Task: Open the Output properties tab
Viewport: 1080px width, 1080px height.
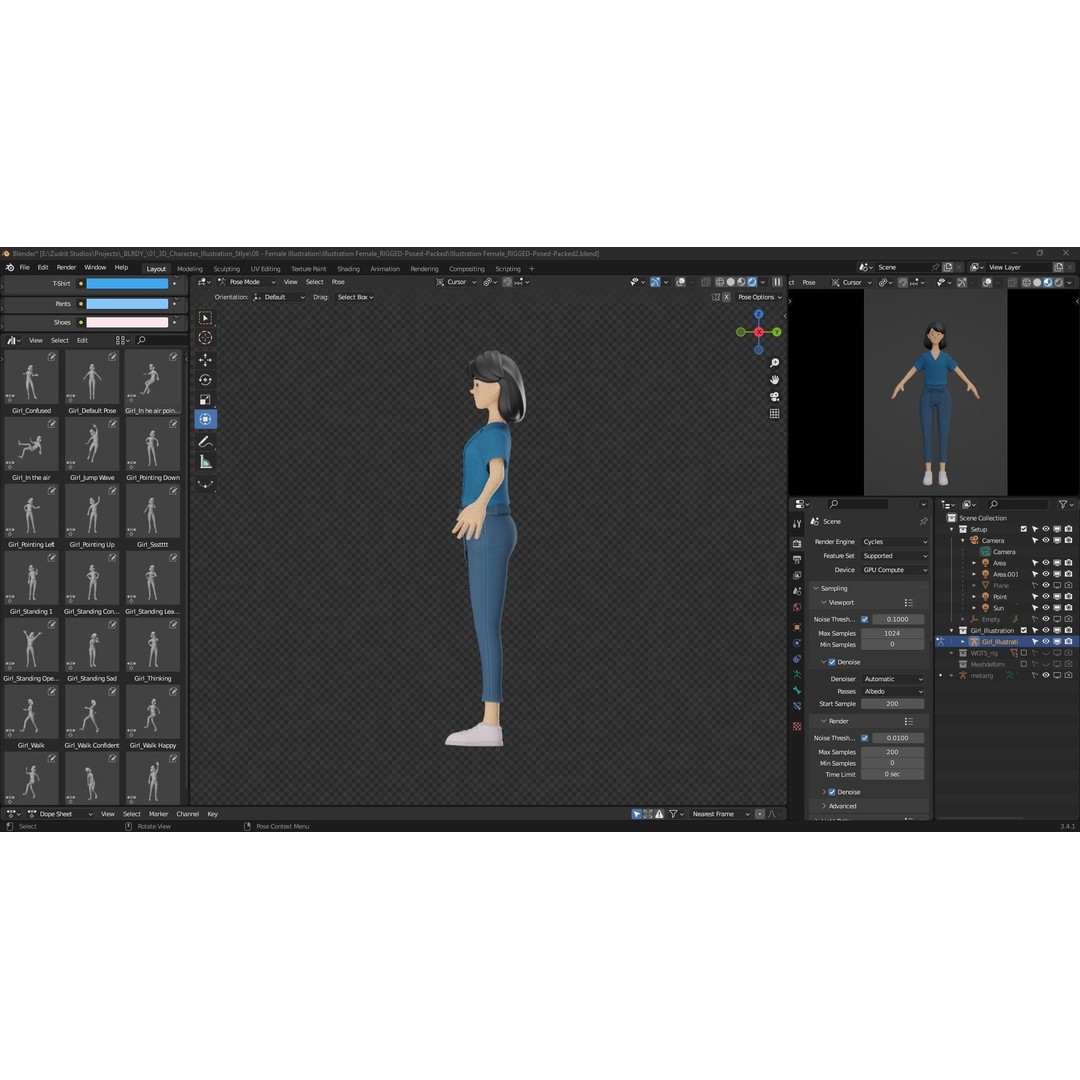Action: coord(797,559)
